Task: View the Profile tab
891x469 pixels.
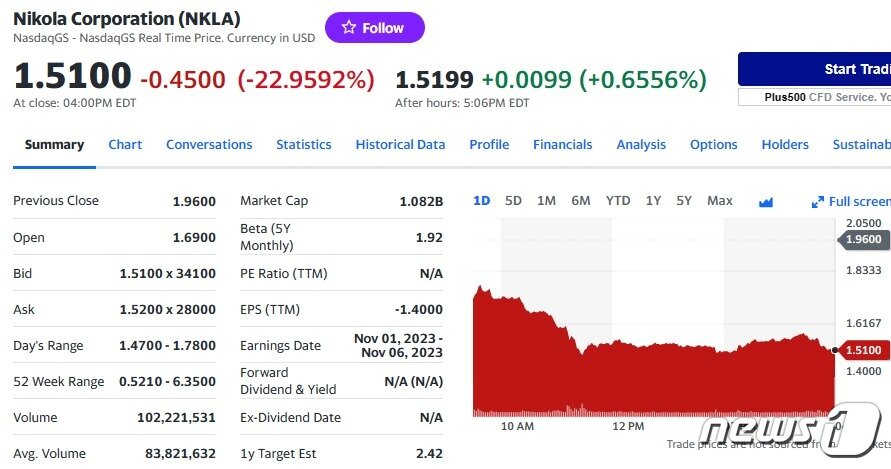Action: (489, 145)
